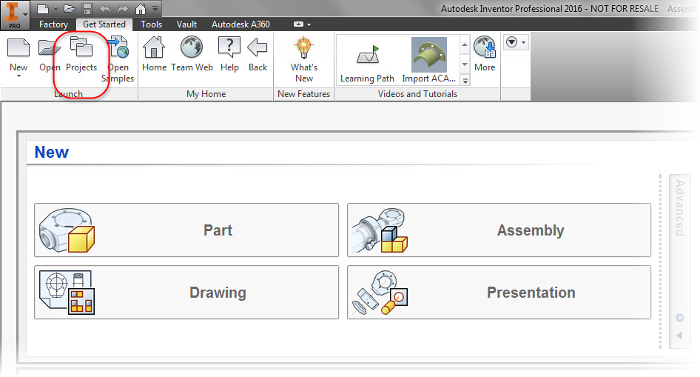Image resolution: width=700 pixels, height=377 pixels.
Task: Click More tutorials download button
Action: coord(485,55)
